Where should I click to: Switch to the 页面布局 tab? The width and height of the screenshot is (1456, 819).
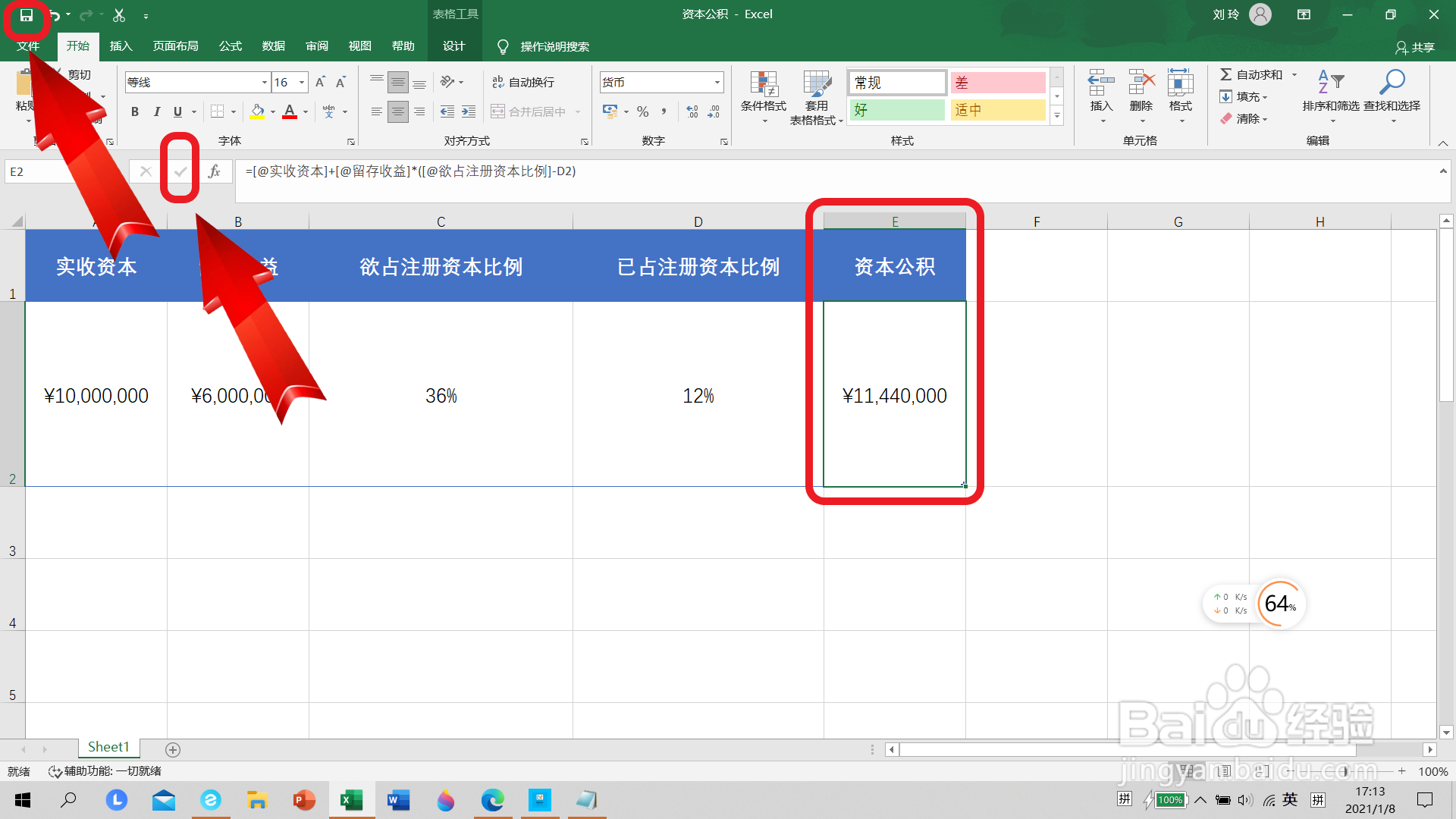(x=176, y=46)
